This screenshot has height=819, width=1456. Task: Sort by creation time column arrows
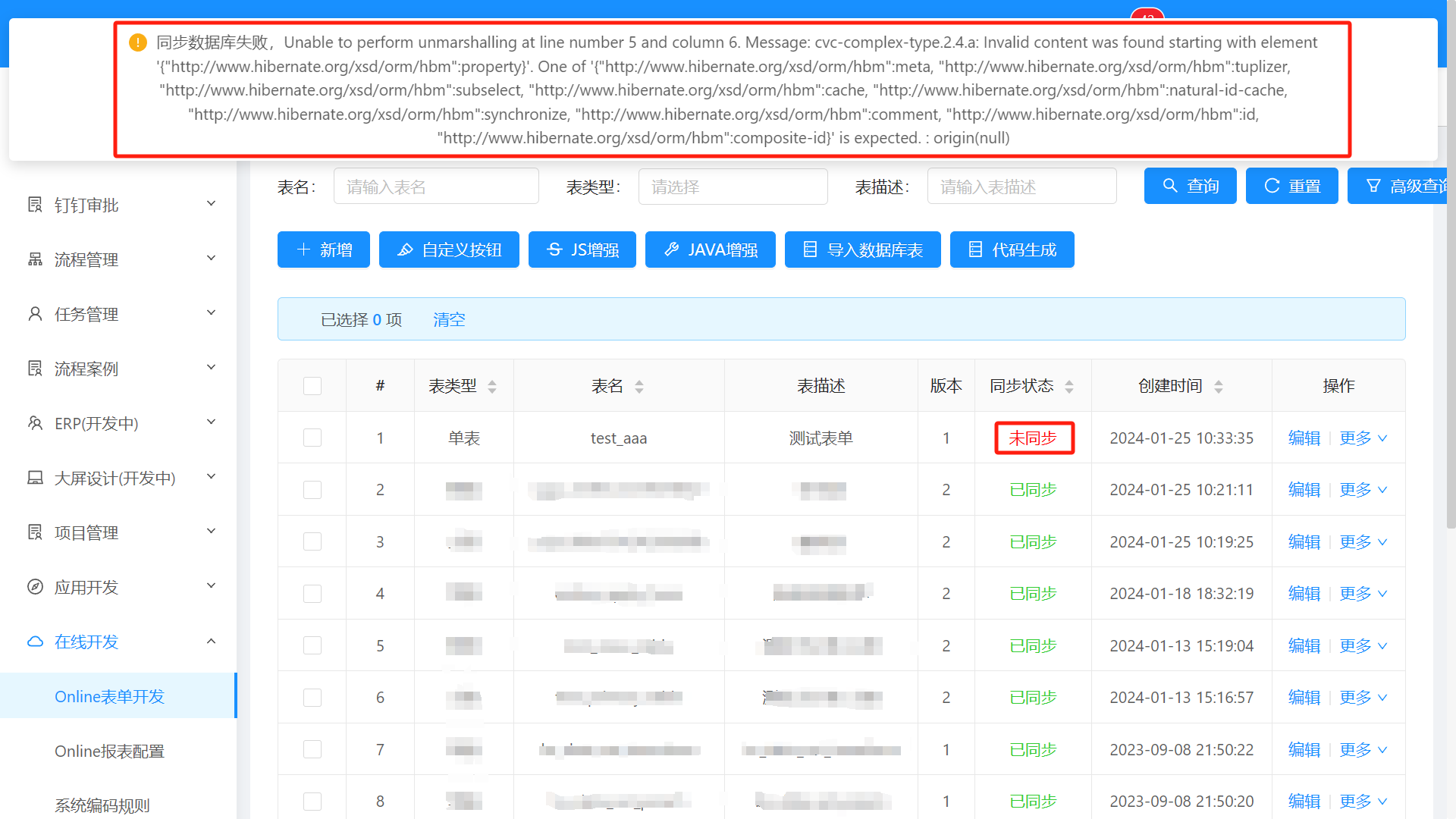coord(1219,387)
